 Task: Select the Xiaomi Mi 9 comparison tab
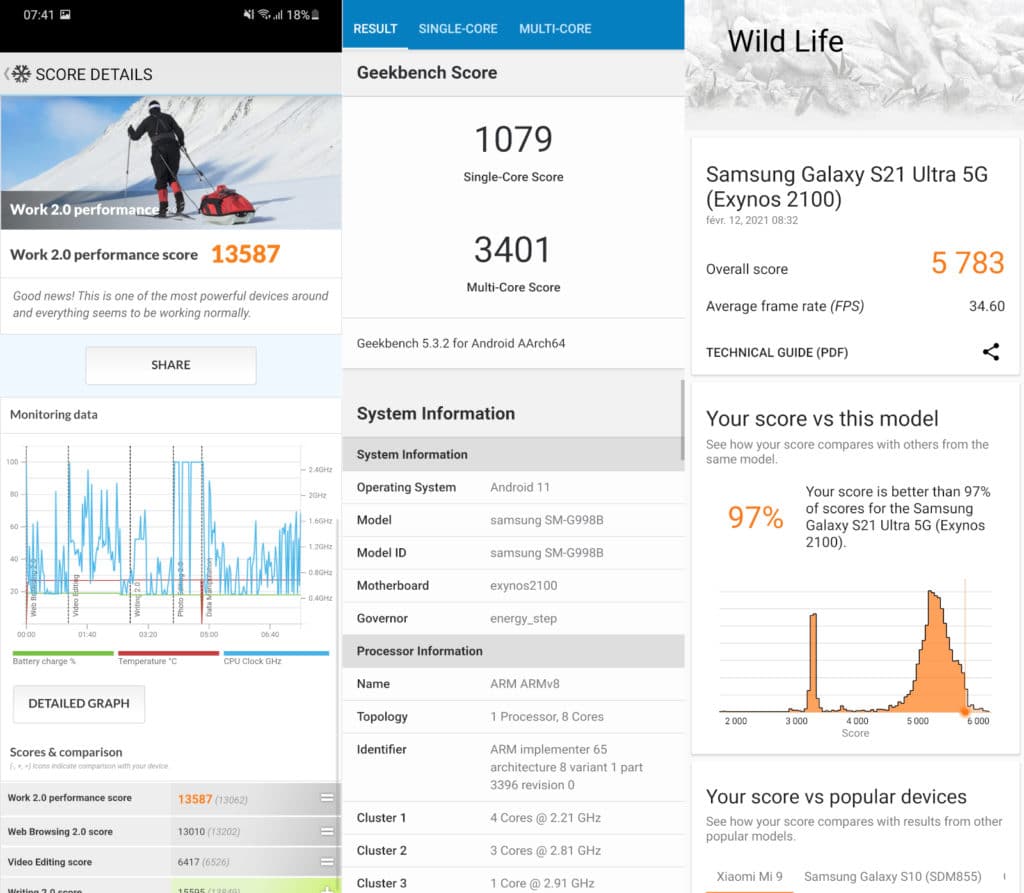click(x=750, y=877)
